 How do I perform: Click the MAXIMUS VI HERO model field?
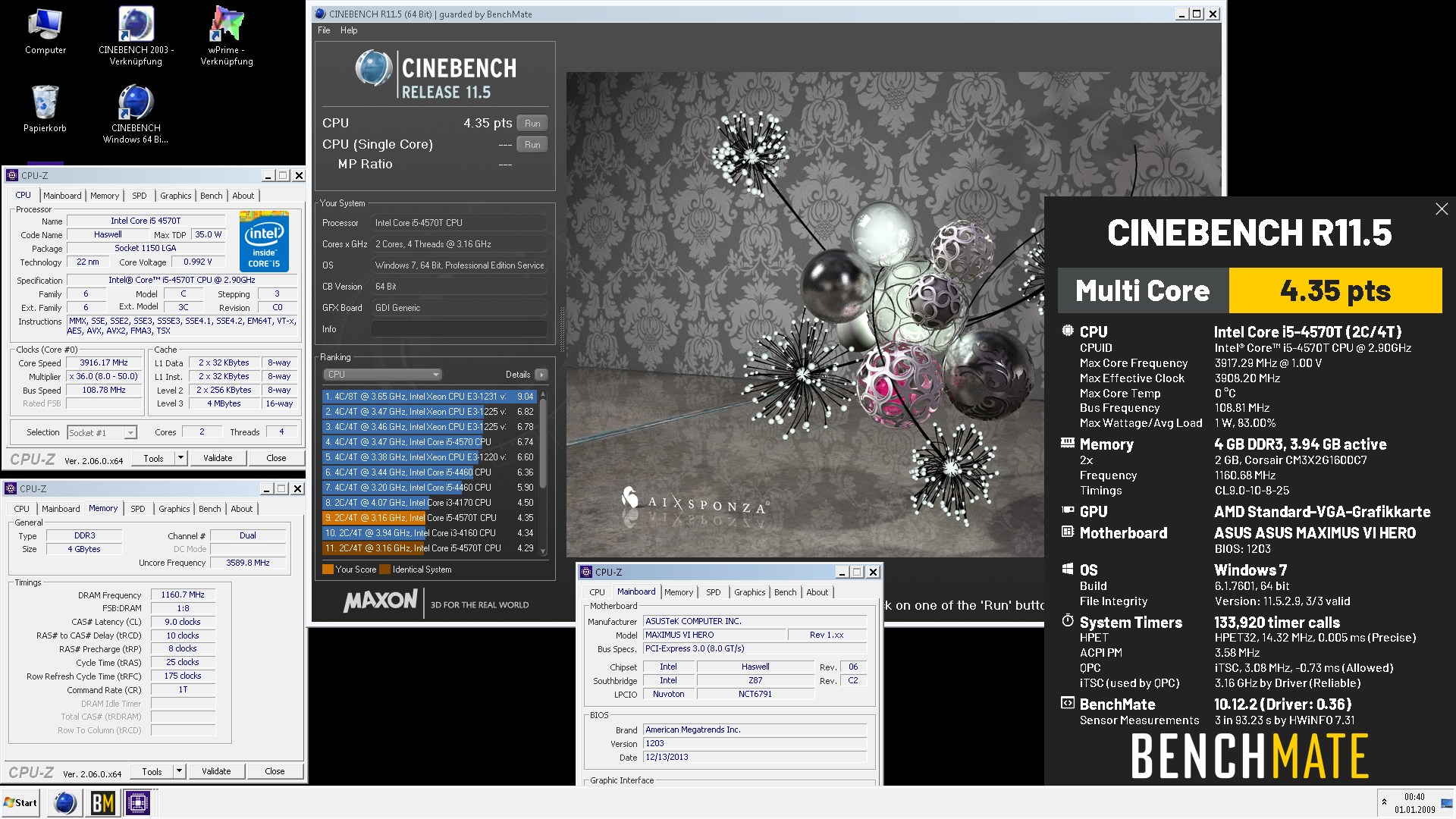(713, 635)
